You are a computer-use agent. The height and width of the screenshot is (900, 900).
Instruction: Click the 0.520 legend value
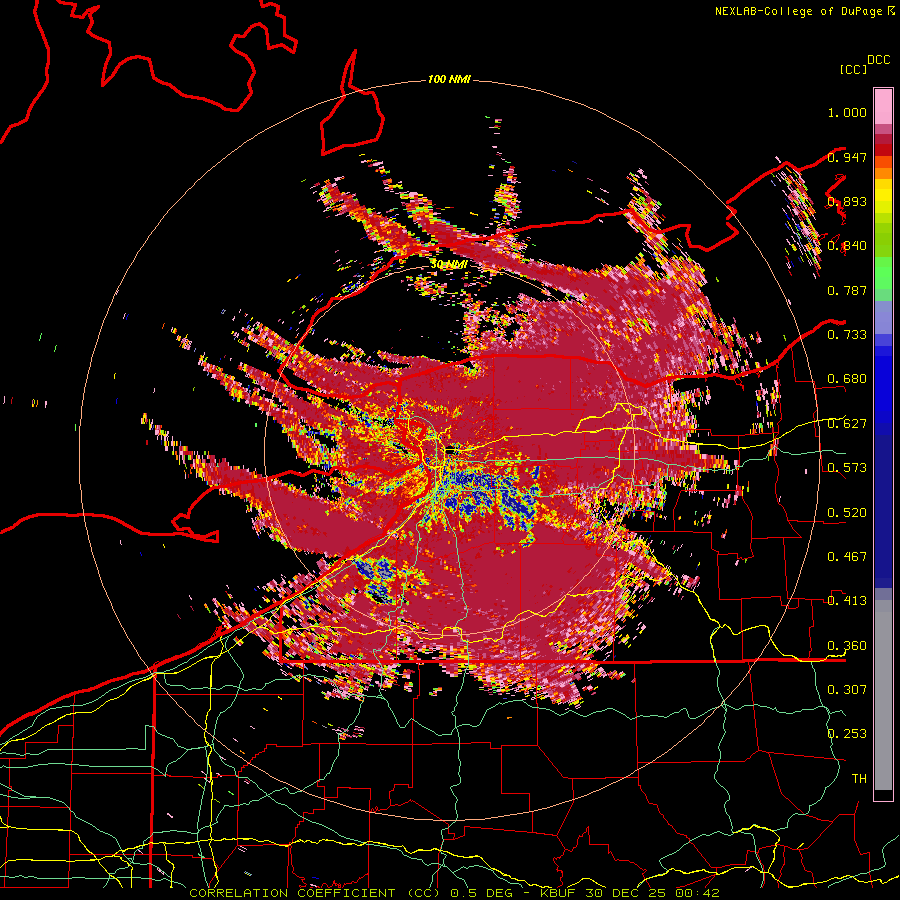[x=847, y=513]
